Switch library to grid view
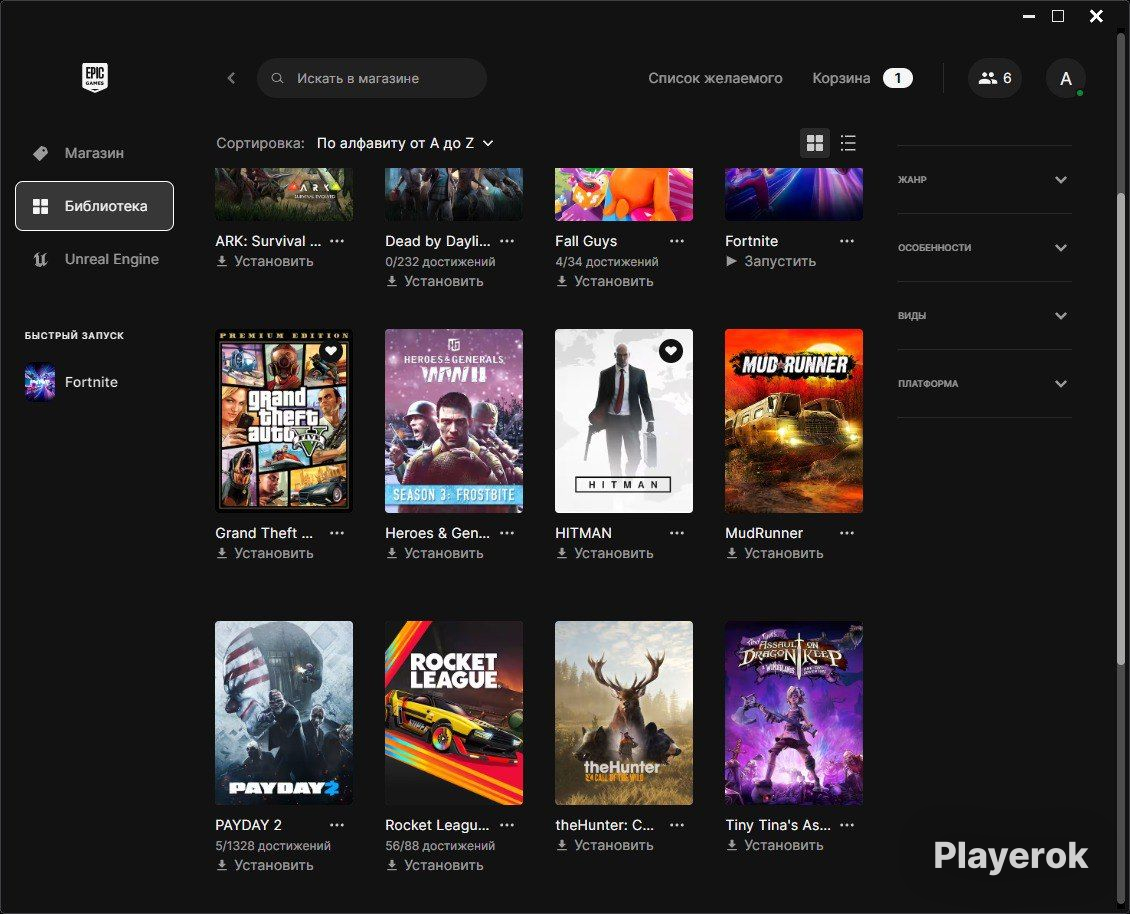The height and width of the screenshot is (914, 1130). [x=815, y=143]
